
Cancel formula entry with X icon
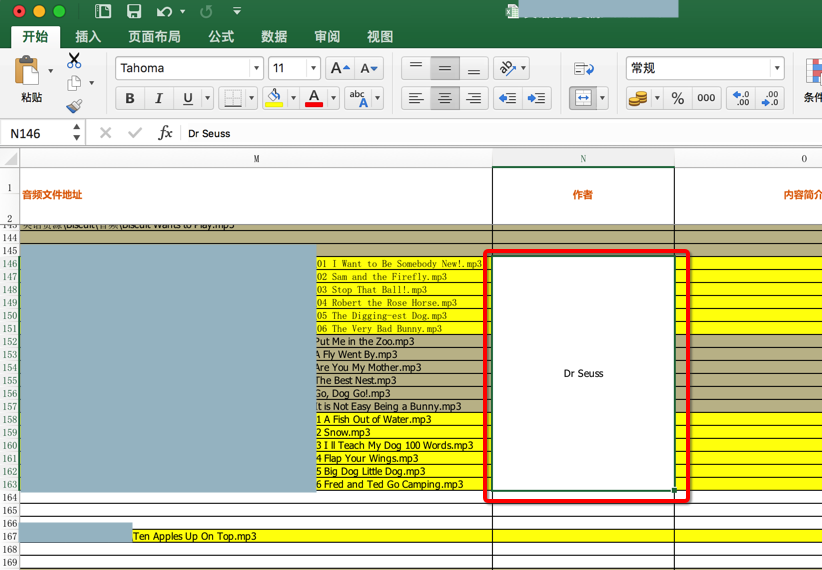[105, 133]
